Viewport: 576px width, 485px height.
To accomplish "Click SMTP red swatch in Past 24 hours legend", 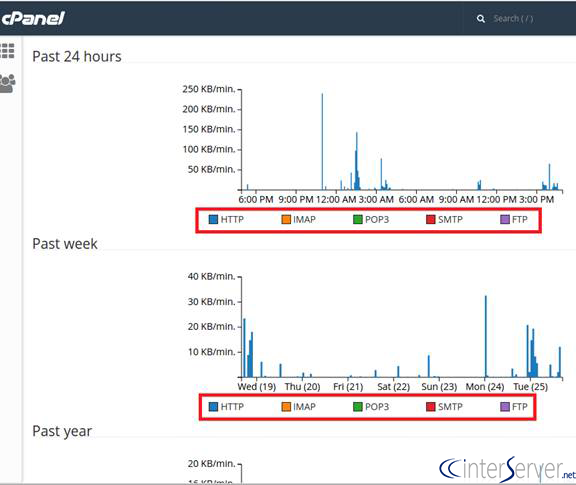I will [431, 219].
